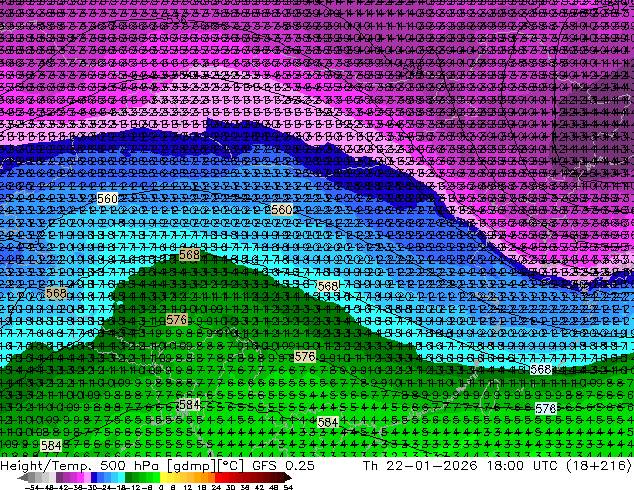Click the 'GFS 0.25' model label
Viewport: 634px width, 490px height.
(283, 465)
